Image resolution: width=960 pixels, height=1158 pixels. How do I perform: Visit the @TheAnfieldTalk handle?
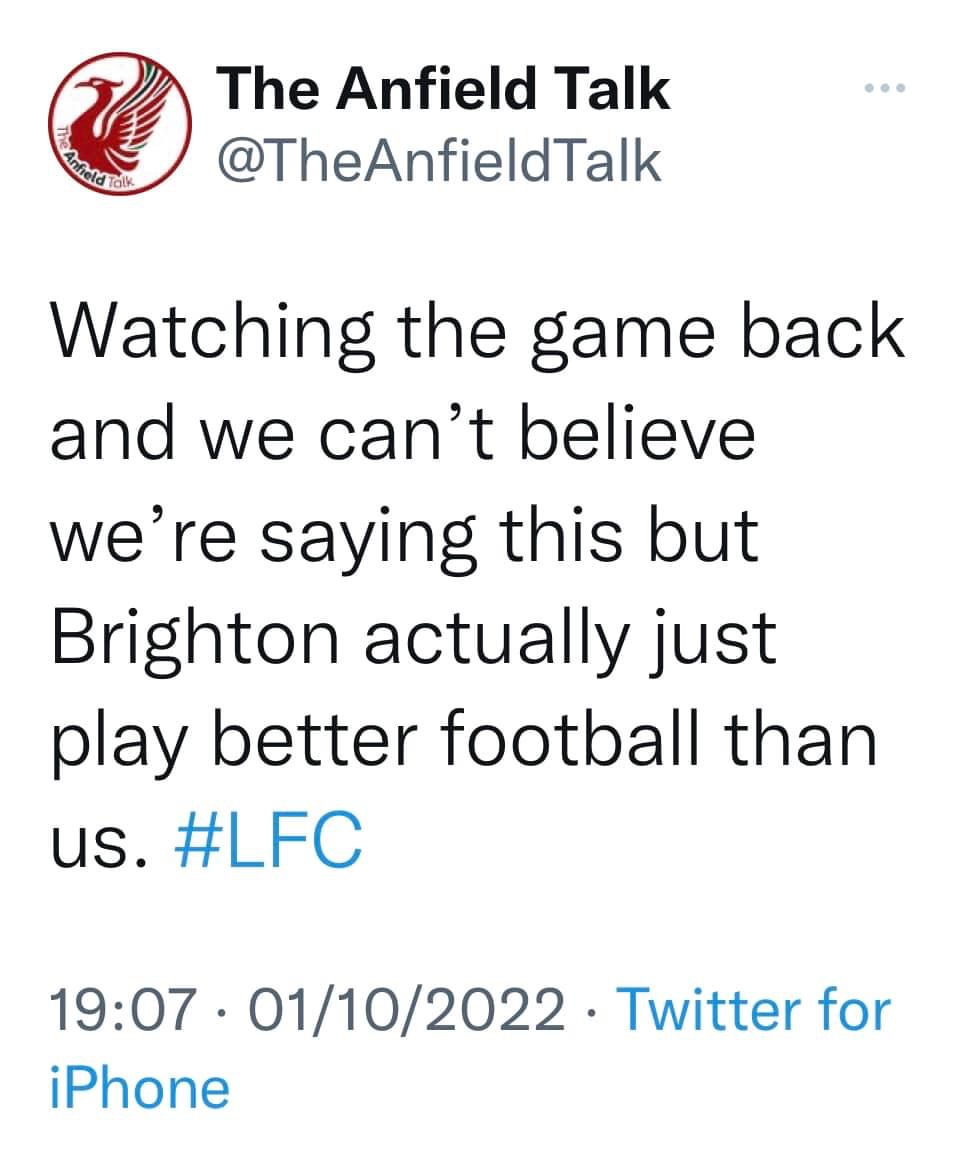click(x=439, y=161)
